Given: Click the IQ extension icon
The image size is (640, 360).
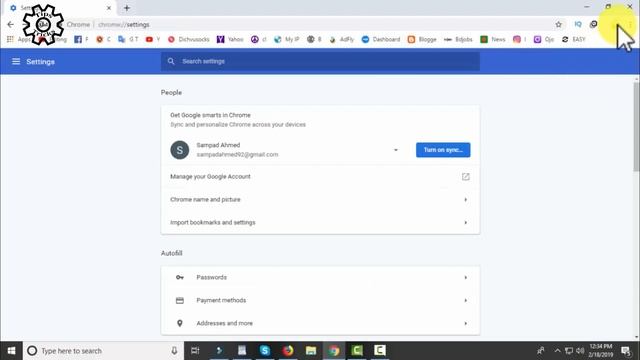Looking at the screenshot, I should click(x=578, y=24).
